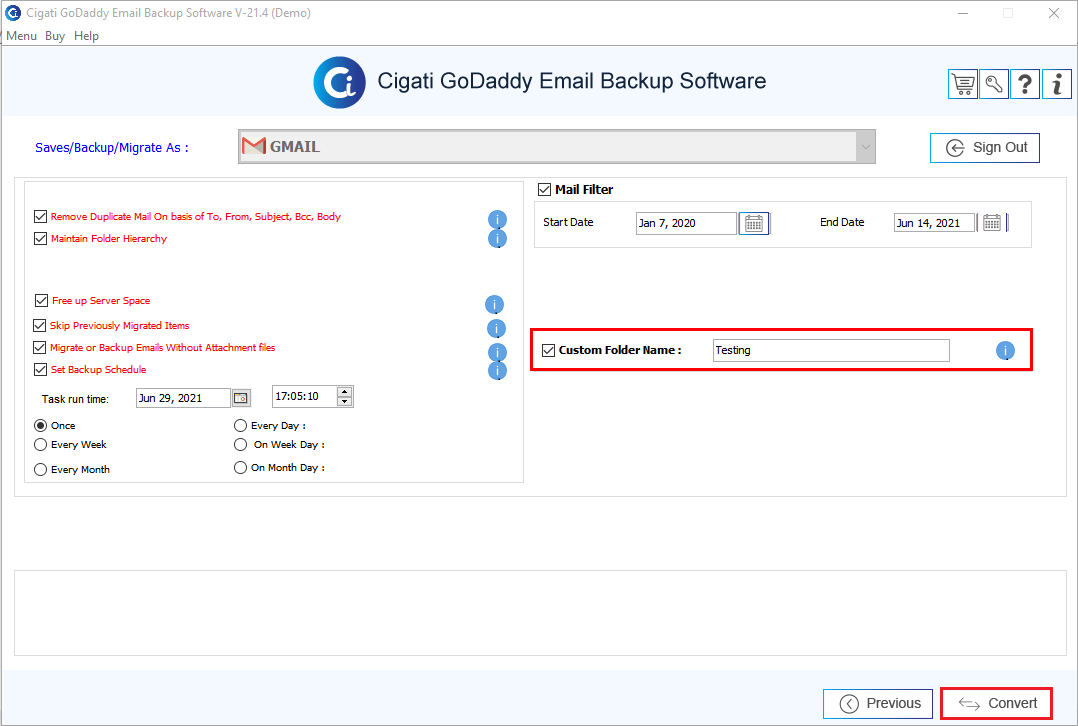The height and width of the screenshot is (726, 1078).
Task: Click the Custom Folder Name text field
Action: coord(831,351)
